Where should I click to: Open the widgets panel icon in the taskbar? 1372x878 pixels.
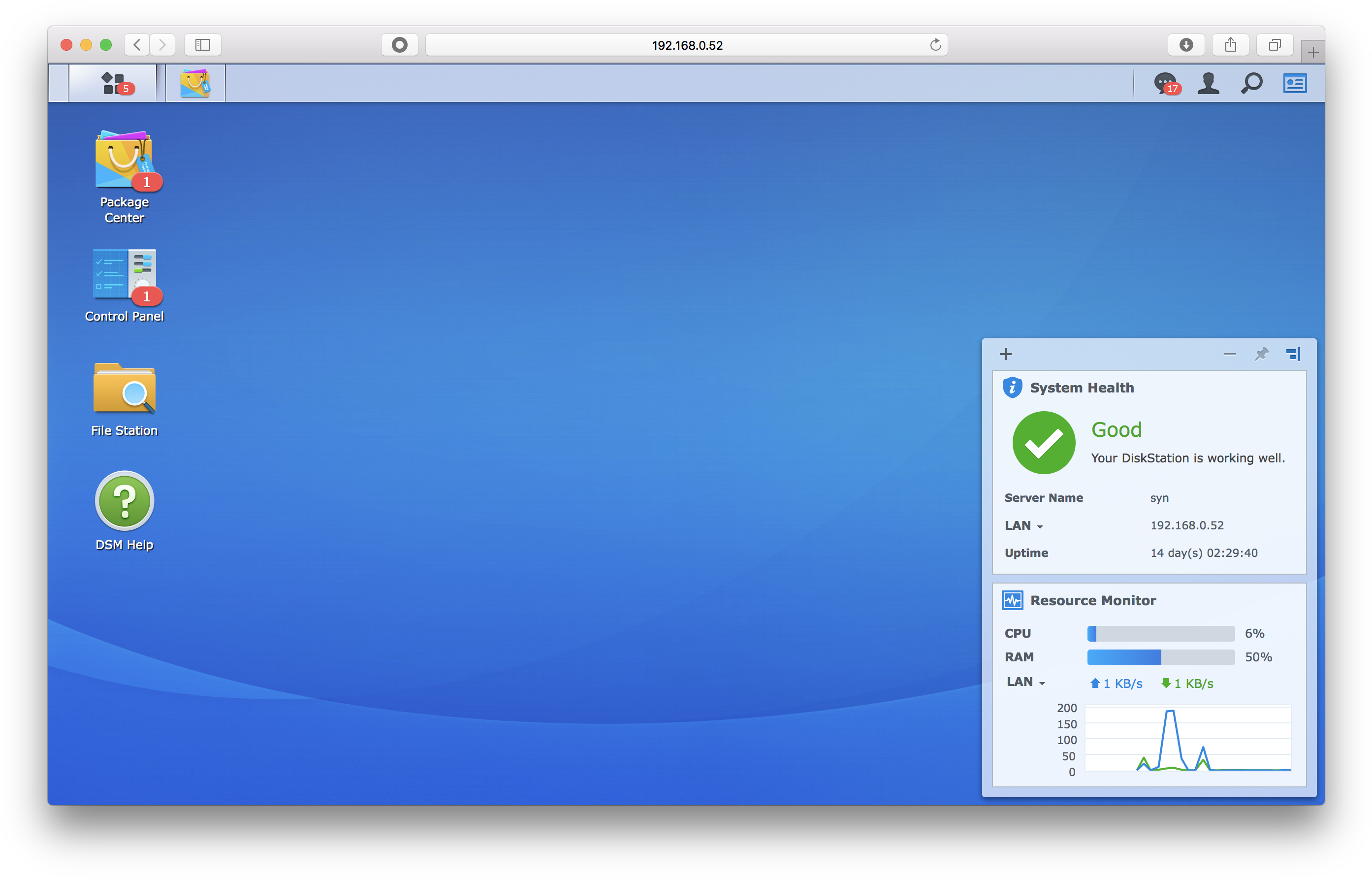click(x=1295, y=83)
